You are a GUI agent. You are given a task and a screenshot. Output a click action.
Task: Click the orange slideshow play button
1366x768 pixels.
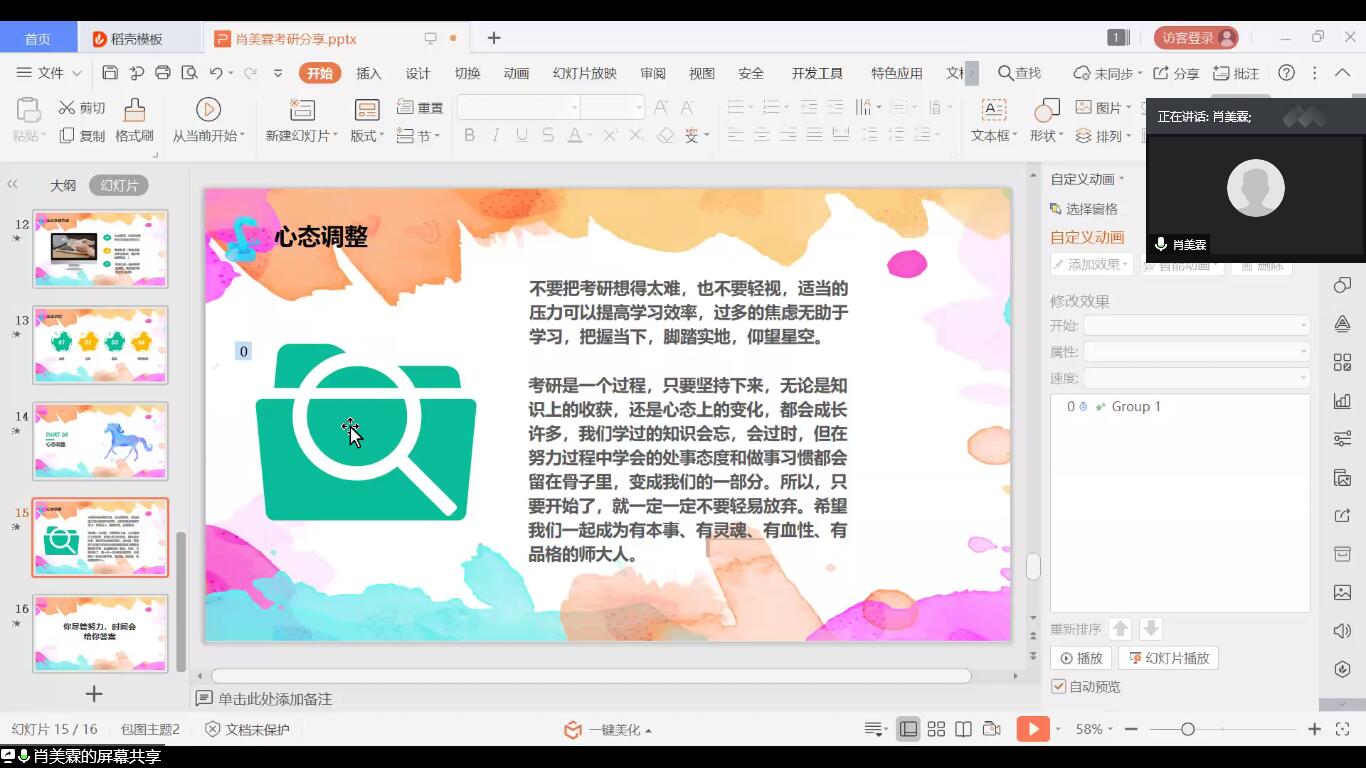[x=1032, y=729]
